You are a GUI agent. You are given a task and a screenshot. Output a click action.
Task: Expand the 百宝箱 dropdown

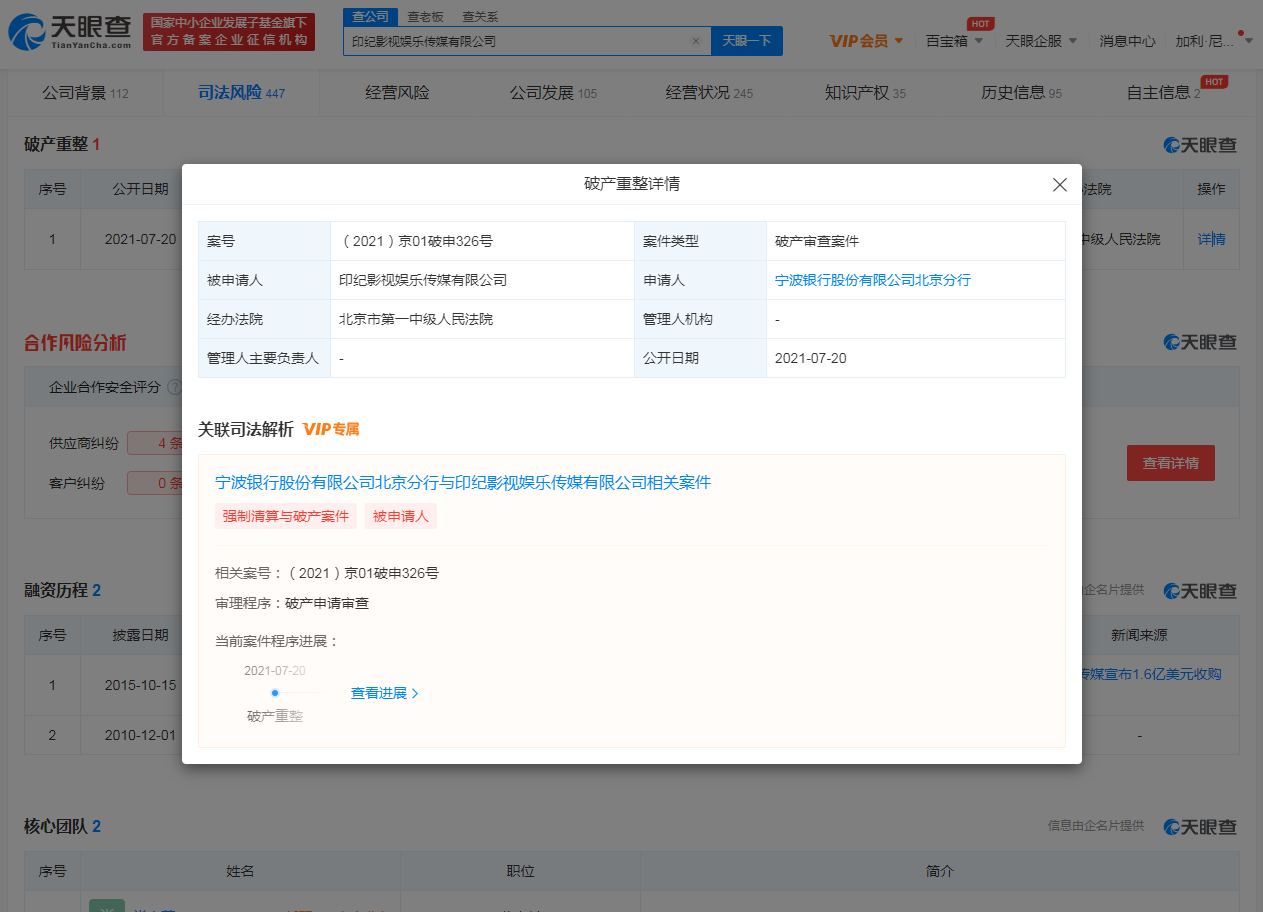coord(954,41)
